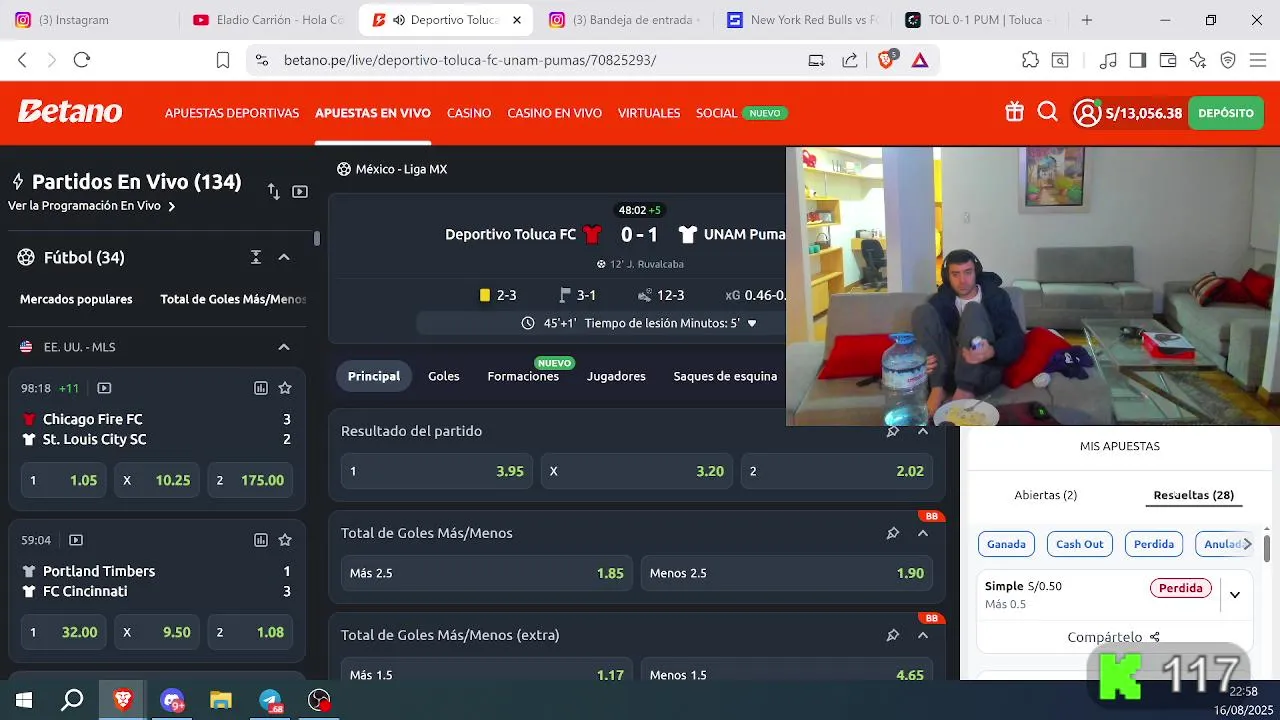Open the user account avatar icon
The height and width of the screenshot is (720, 1280).
[x=1087, y=113]
